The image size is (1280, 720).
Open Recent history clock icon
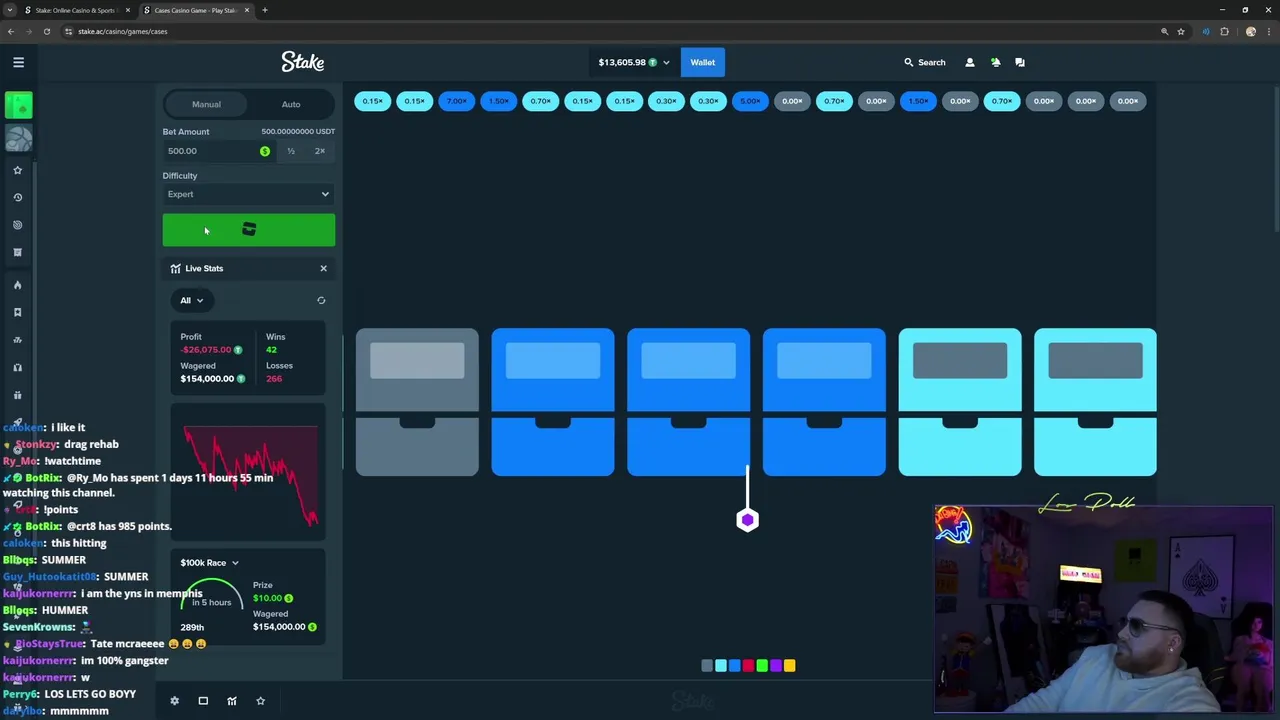[x=17, y=197]
